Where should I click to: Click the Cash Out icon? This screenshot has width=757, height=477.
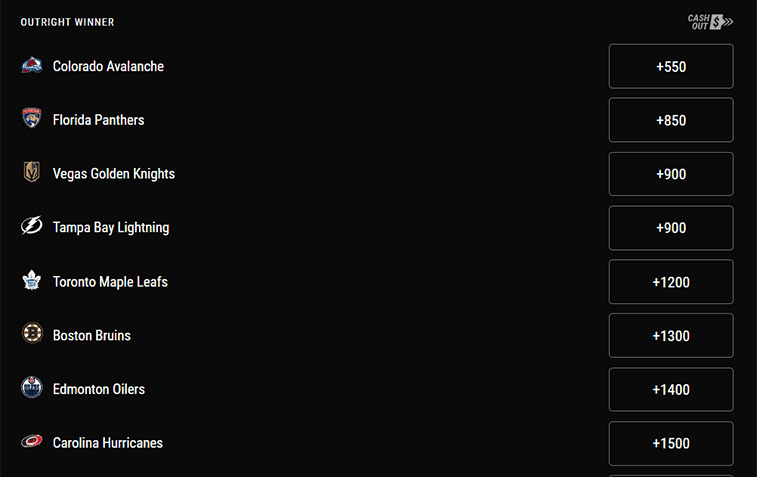tap(710, 22)
